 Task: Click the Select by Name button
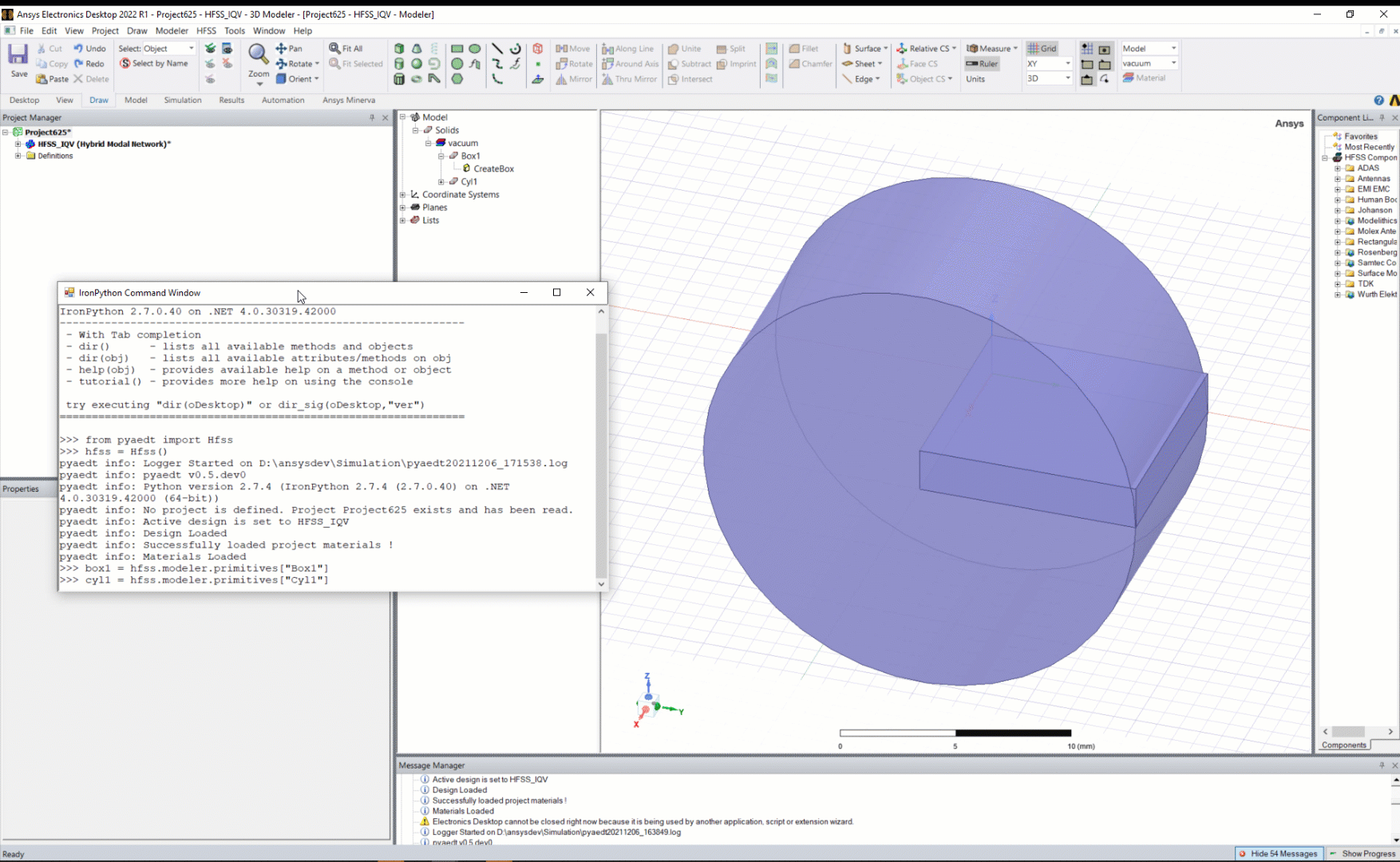(154, 64)
